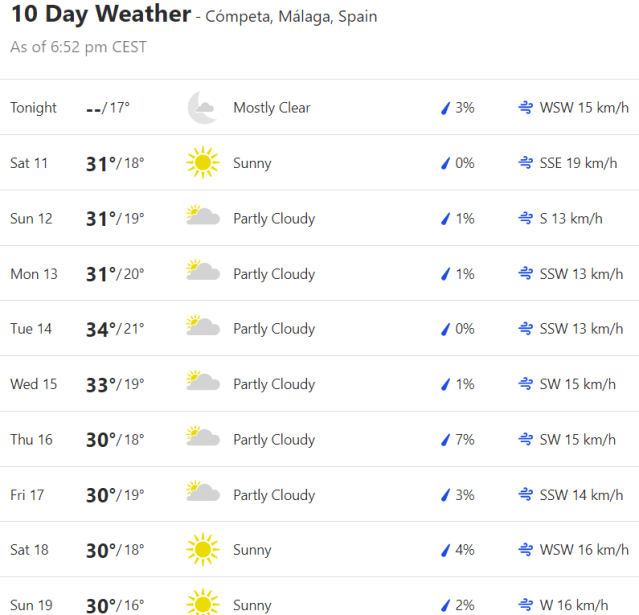Click the SSW 14 km/h wind text
The image size is (639, 615).
pos(581,494)
